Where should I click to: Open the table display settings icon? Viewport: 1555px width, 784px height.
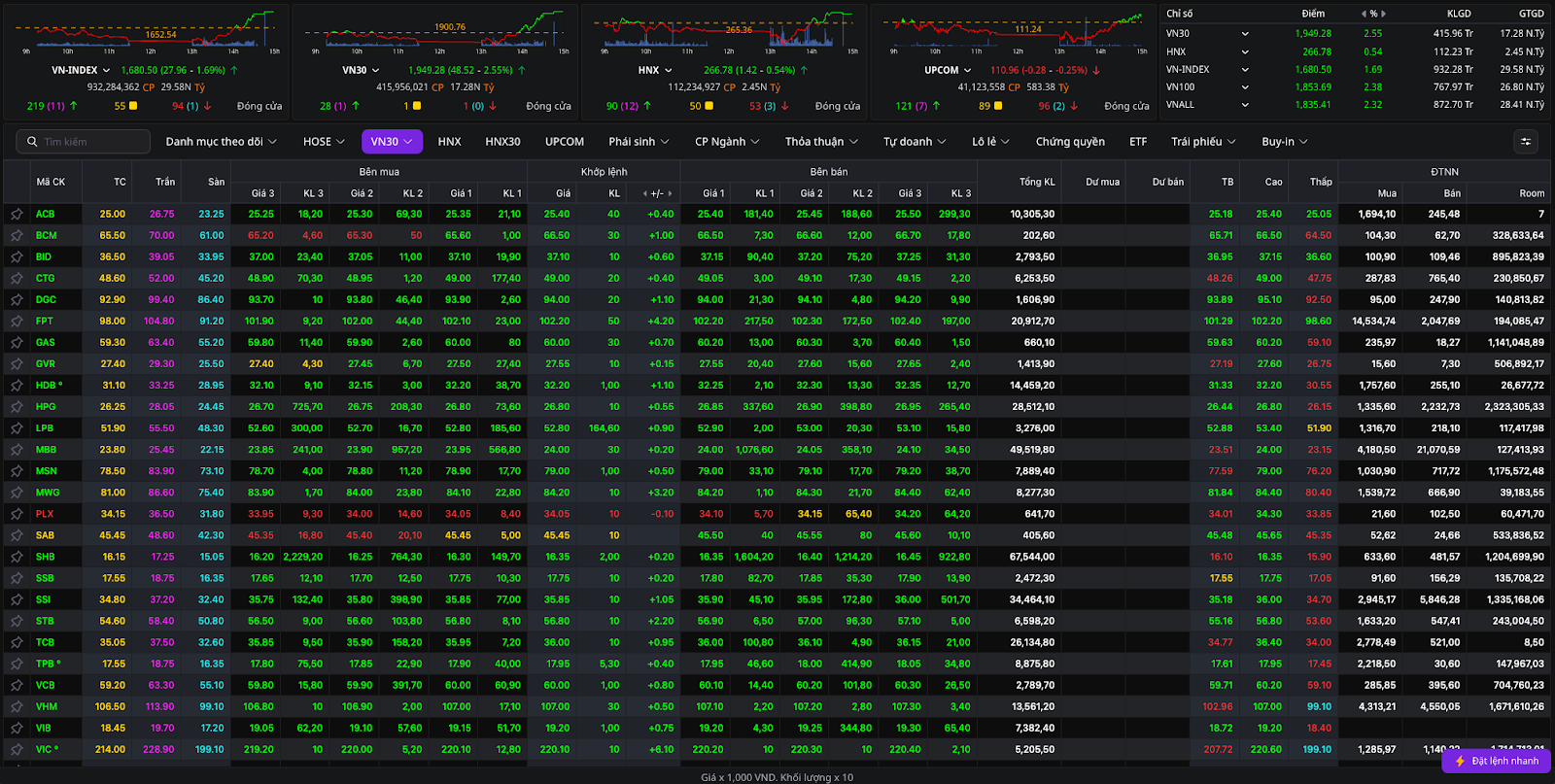pos(1526,142)
